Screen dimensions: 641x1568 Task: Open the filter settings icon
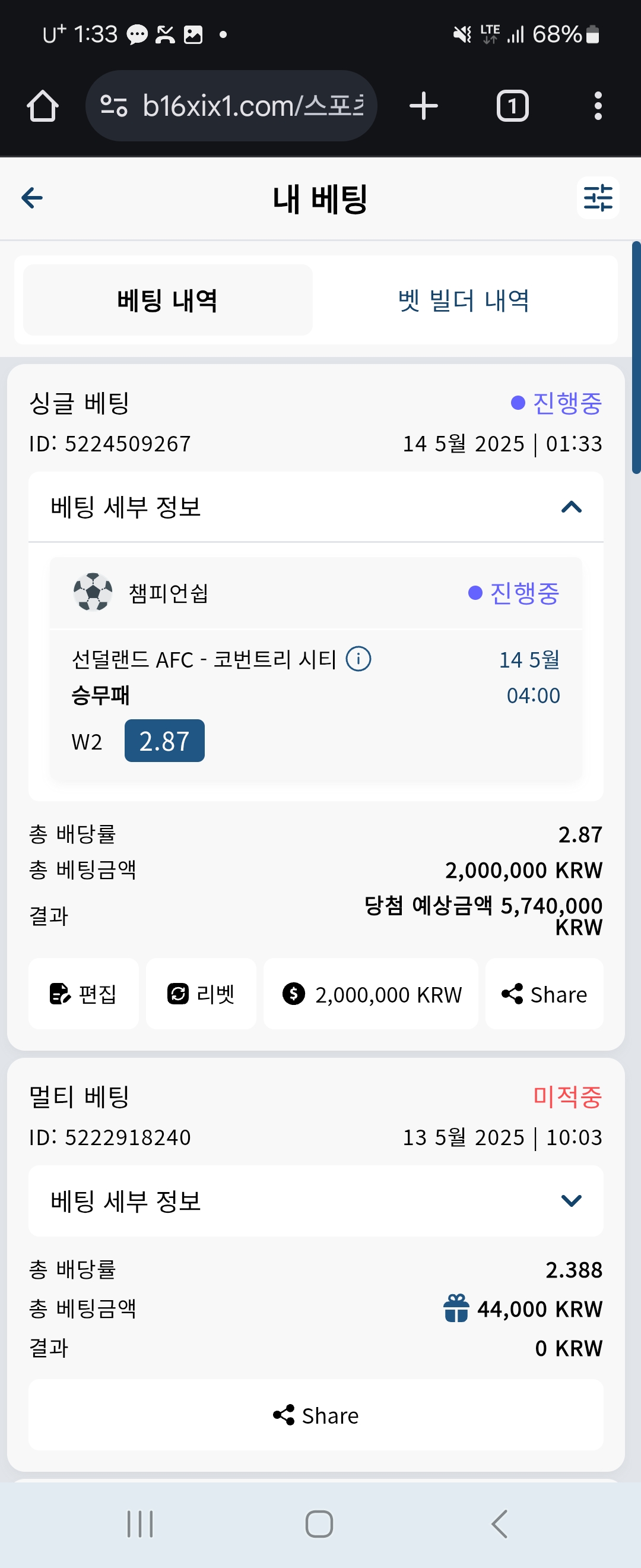pos(598,198)
